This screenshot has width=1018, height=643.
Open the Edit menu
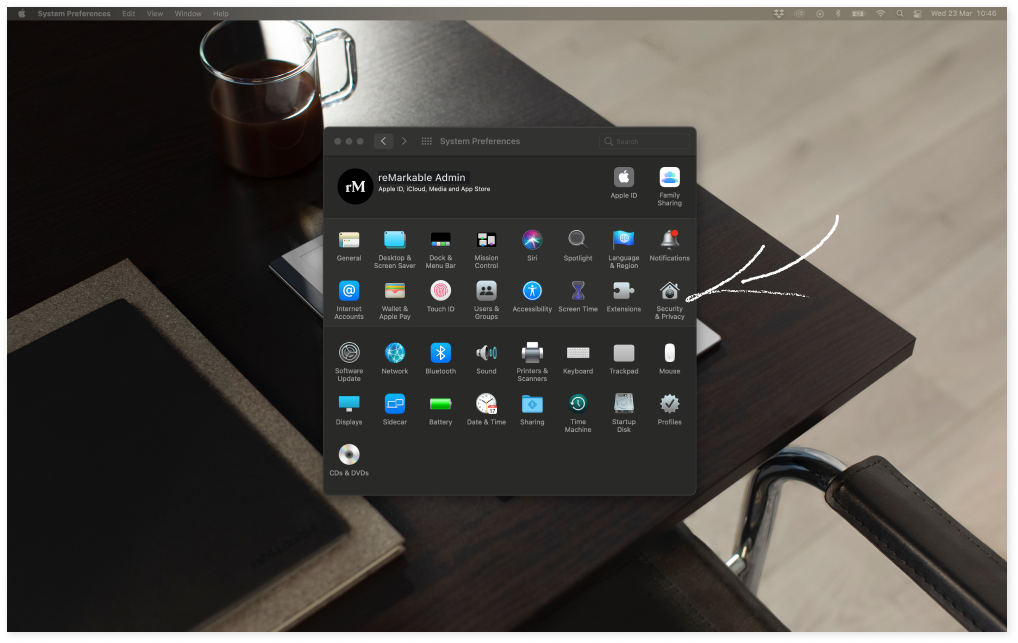(129, 14)
